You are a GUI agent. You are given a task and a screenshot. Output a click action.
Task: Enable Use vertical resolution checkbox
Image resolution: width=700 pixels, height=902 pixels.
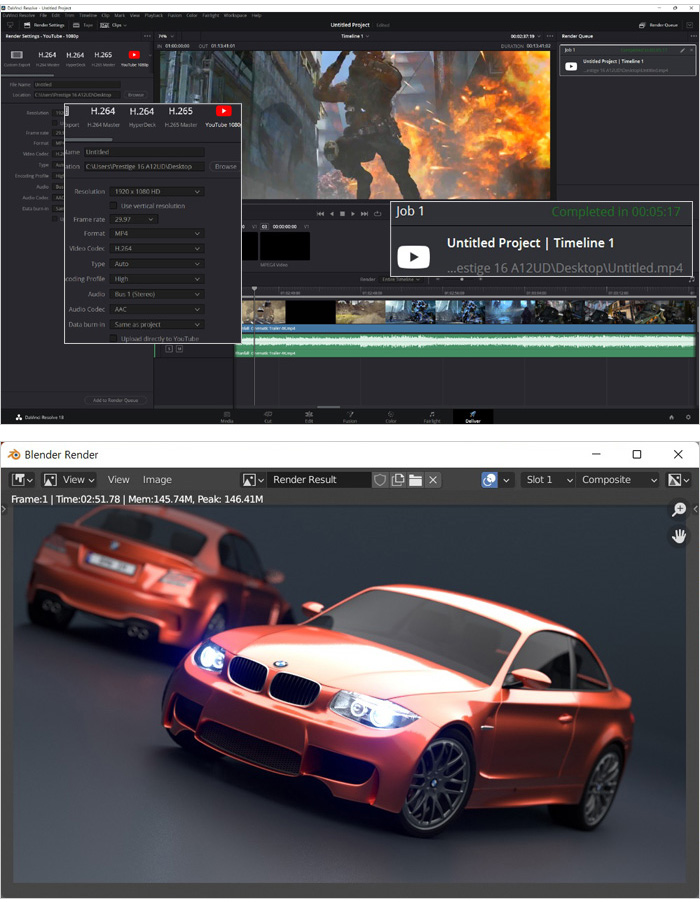pos(113,205)
